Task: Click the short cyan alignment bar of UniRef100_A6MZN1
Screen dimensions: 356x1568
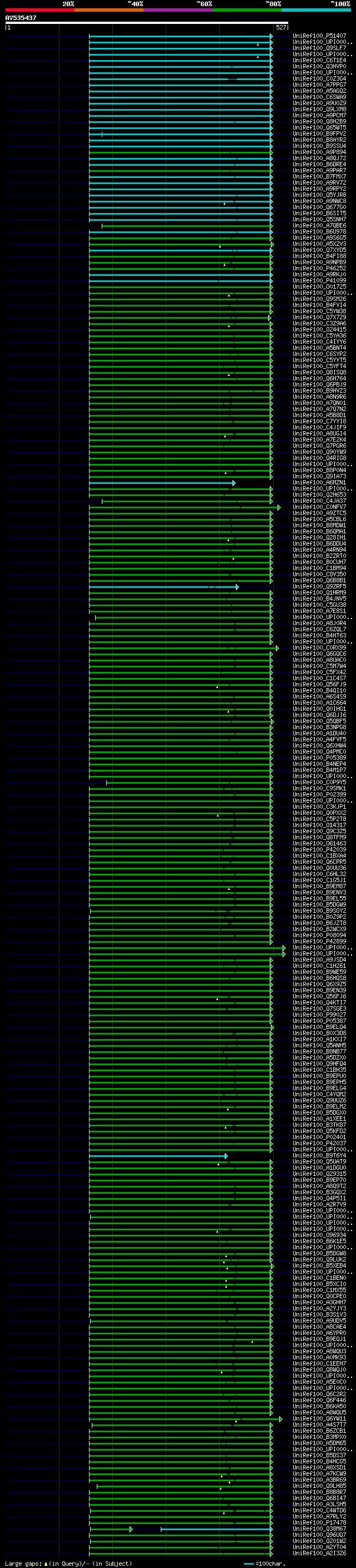Action: [x=162, y=483]
